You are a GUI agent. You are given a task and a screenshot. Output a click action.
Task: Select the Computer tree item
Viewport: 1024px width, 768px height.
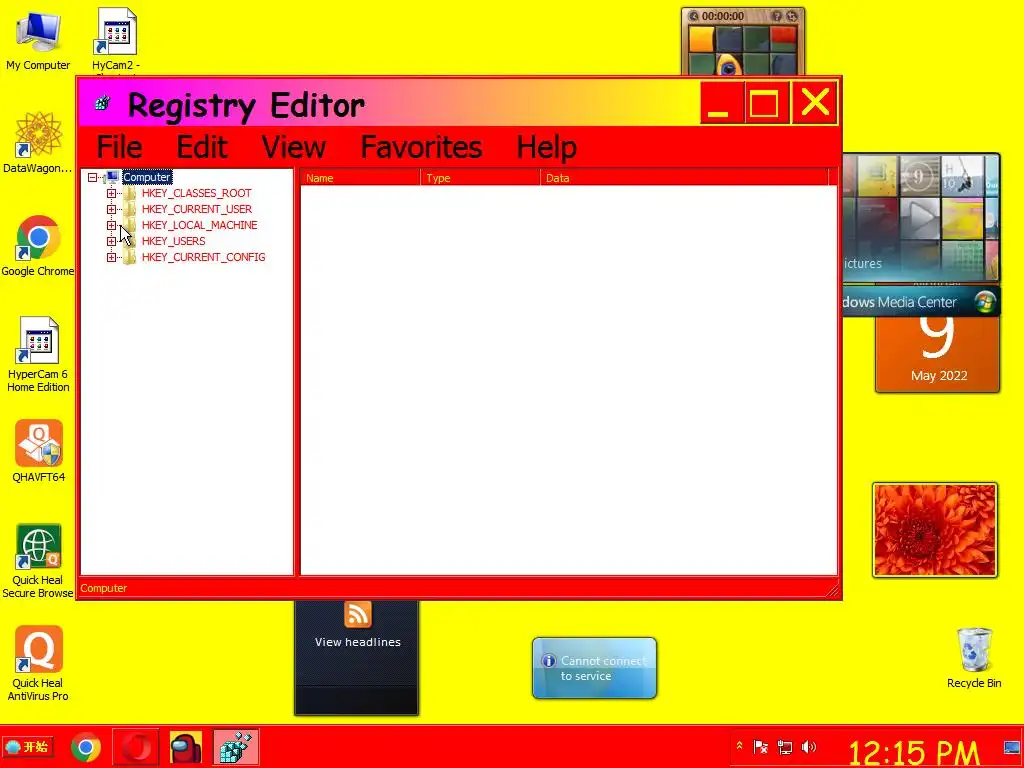point(147,177)
